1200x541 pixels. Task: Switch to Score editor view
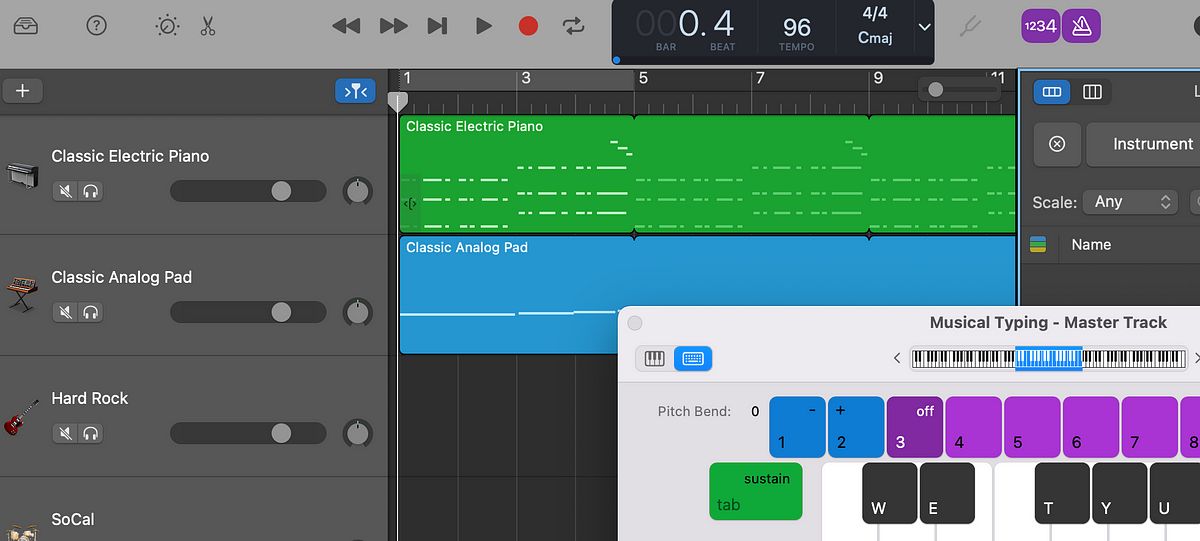tap(1092, 92)
